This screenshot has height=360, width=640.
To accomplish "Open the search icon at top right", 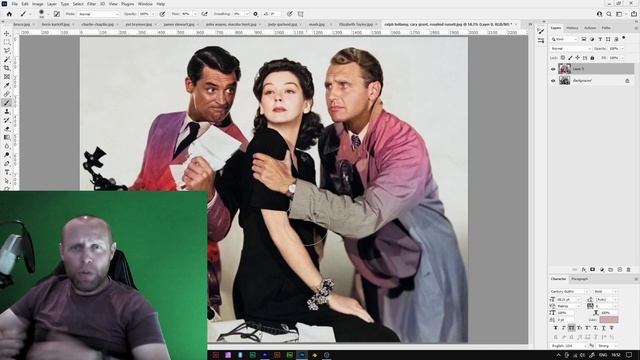I will (609, 14).
